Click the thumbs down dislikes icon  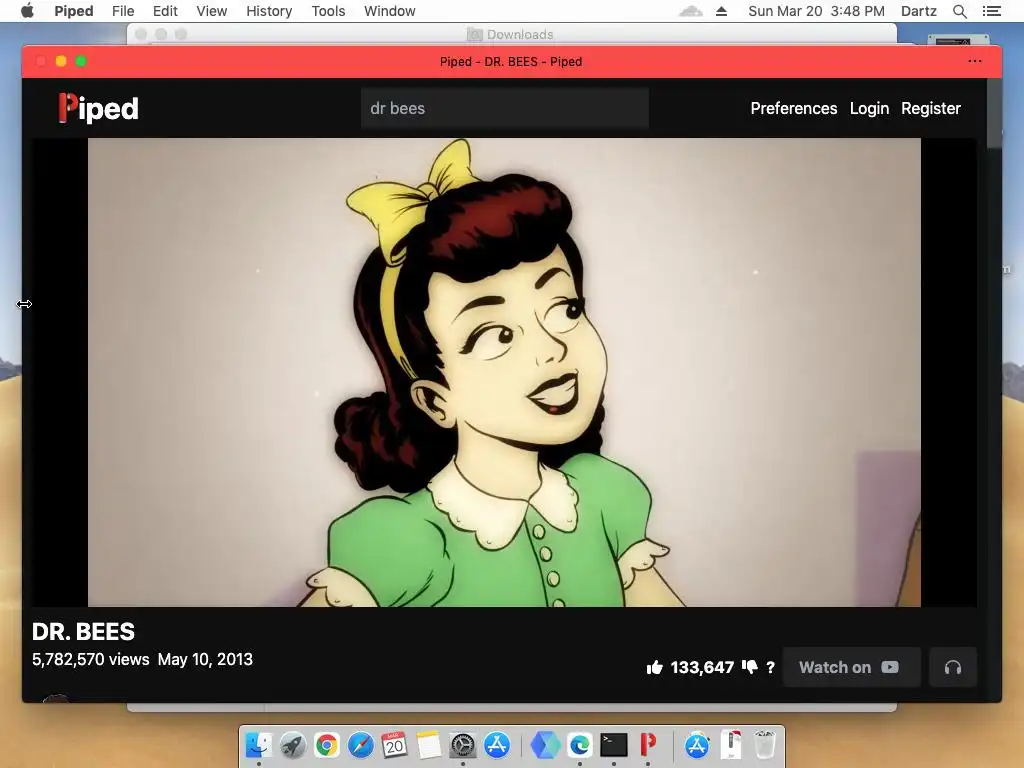tap(750, 667)
